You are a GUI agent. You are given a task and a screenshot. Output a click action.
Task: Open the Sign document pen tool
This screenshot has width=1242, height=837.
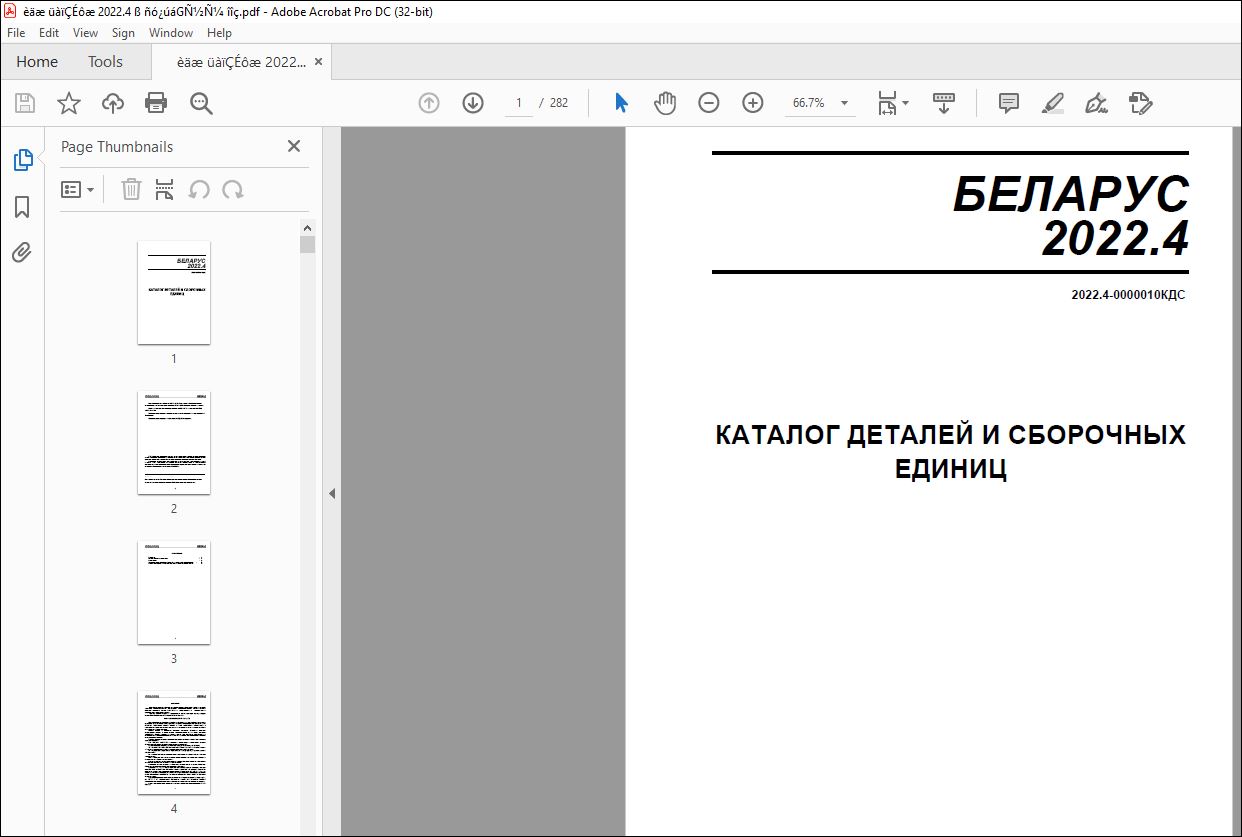tap(1096, 103)
